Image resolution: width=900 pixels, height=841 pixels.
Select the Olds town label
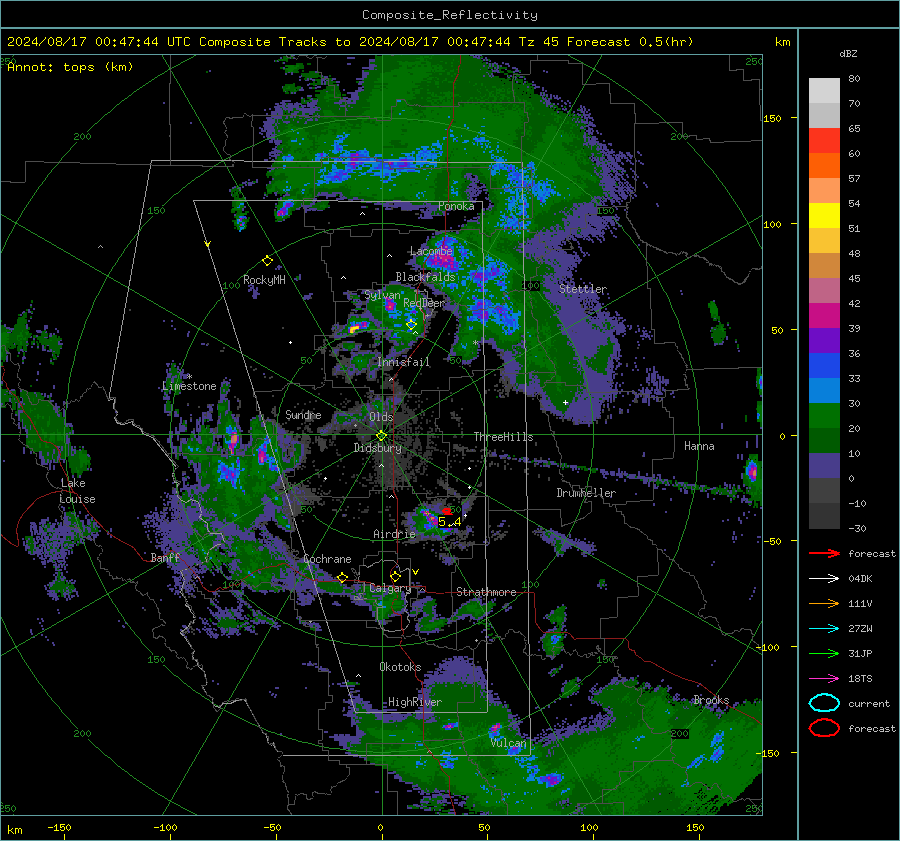(381, 417)
